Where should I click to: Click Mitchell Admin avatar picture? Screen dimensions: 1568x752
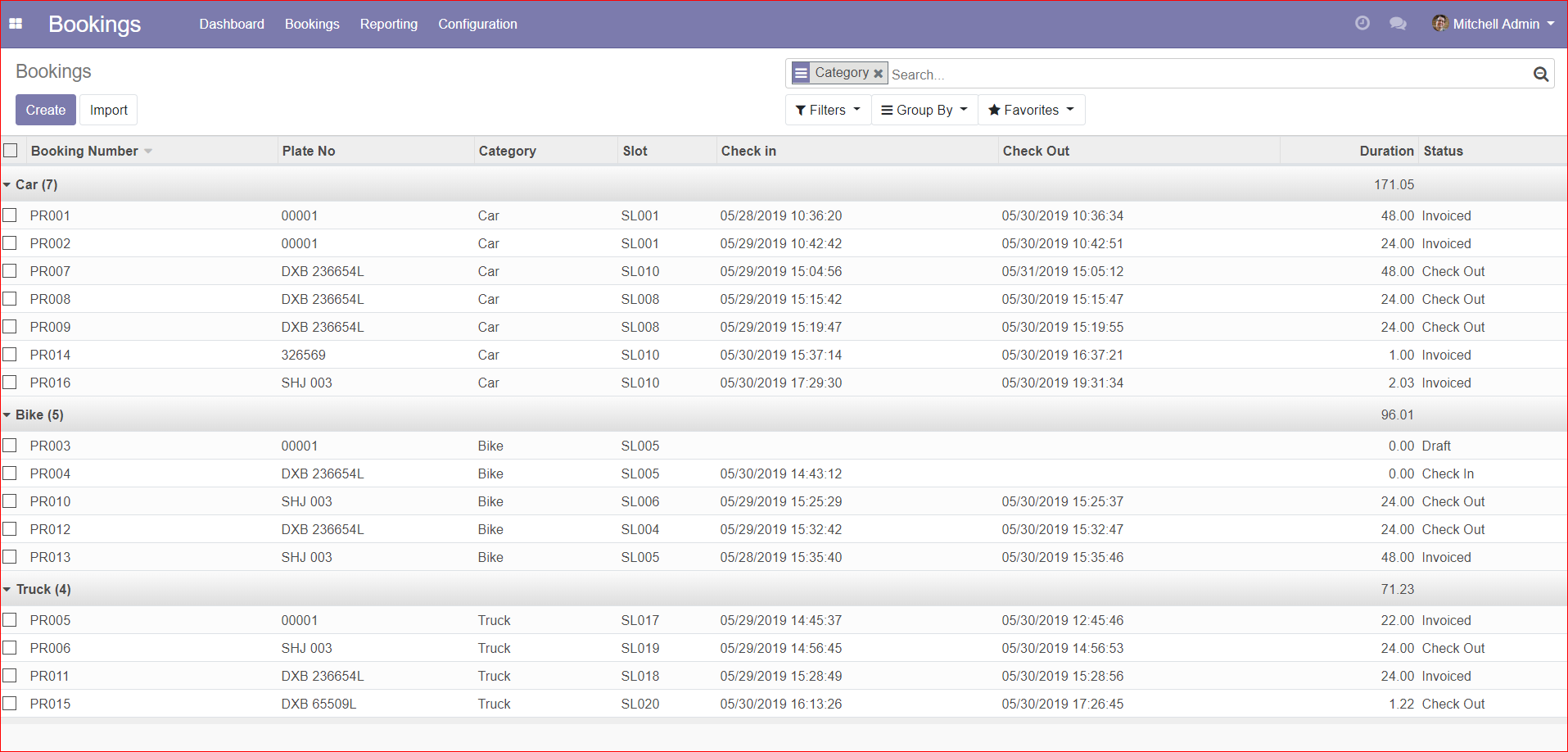1439,24
